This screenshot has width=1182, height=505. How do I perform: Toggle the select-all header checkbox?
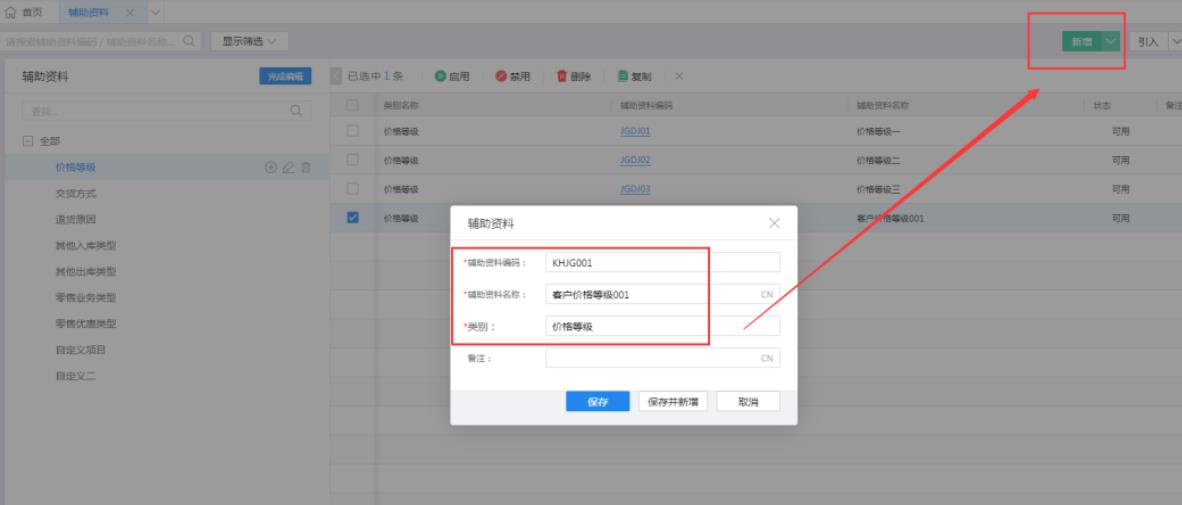(x=352, y=106)
